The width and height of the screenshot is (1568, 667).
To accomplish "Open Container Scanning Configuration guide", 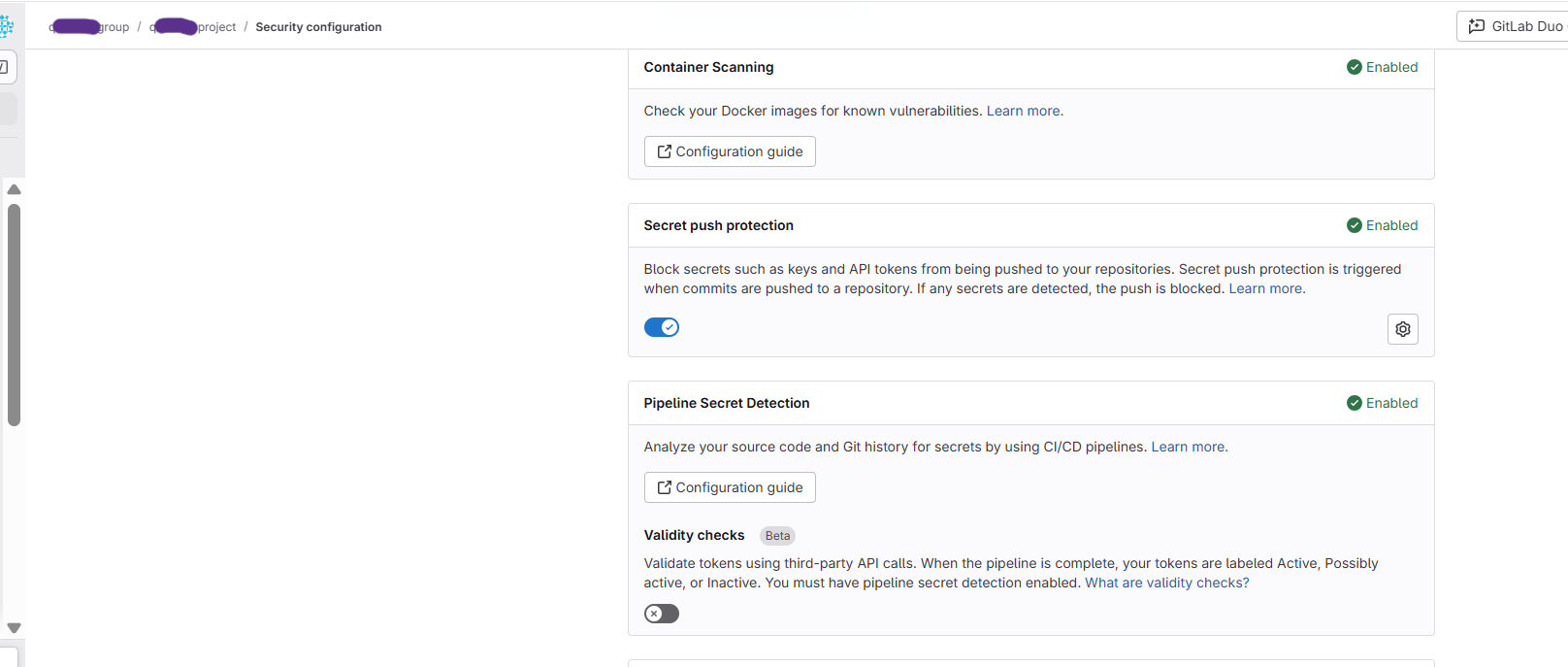I will pos(730,151).
